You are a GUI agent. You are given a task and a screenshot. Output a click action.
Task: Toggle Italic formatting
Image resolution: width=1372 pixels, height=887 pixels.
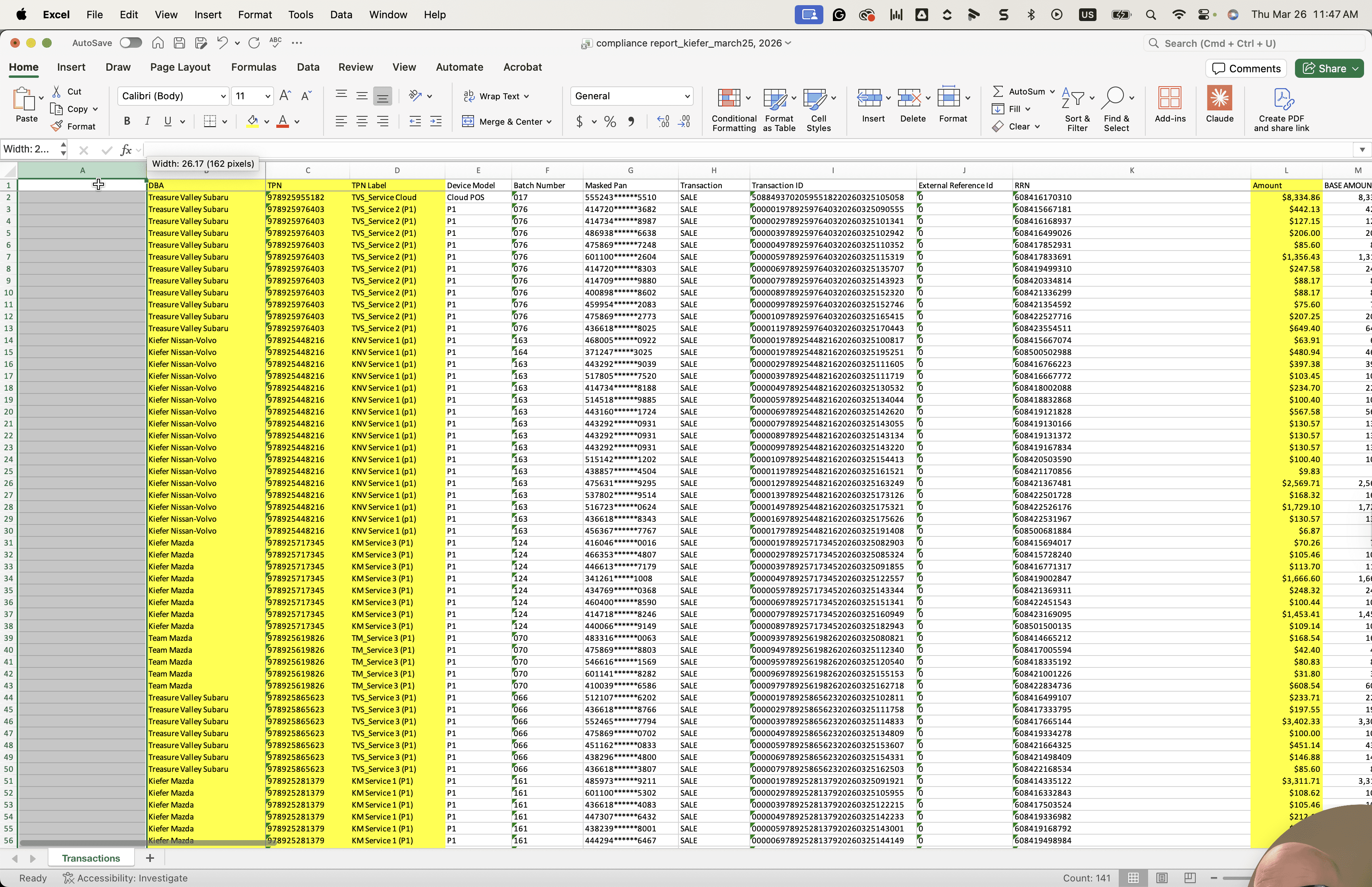coord(147,121)
